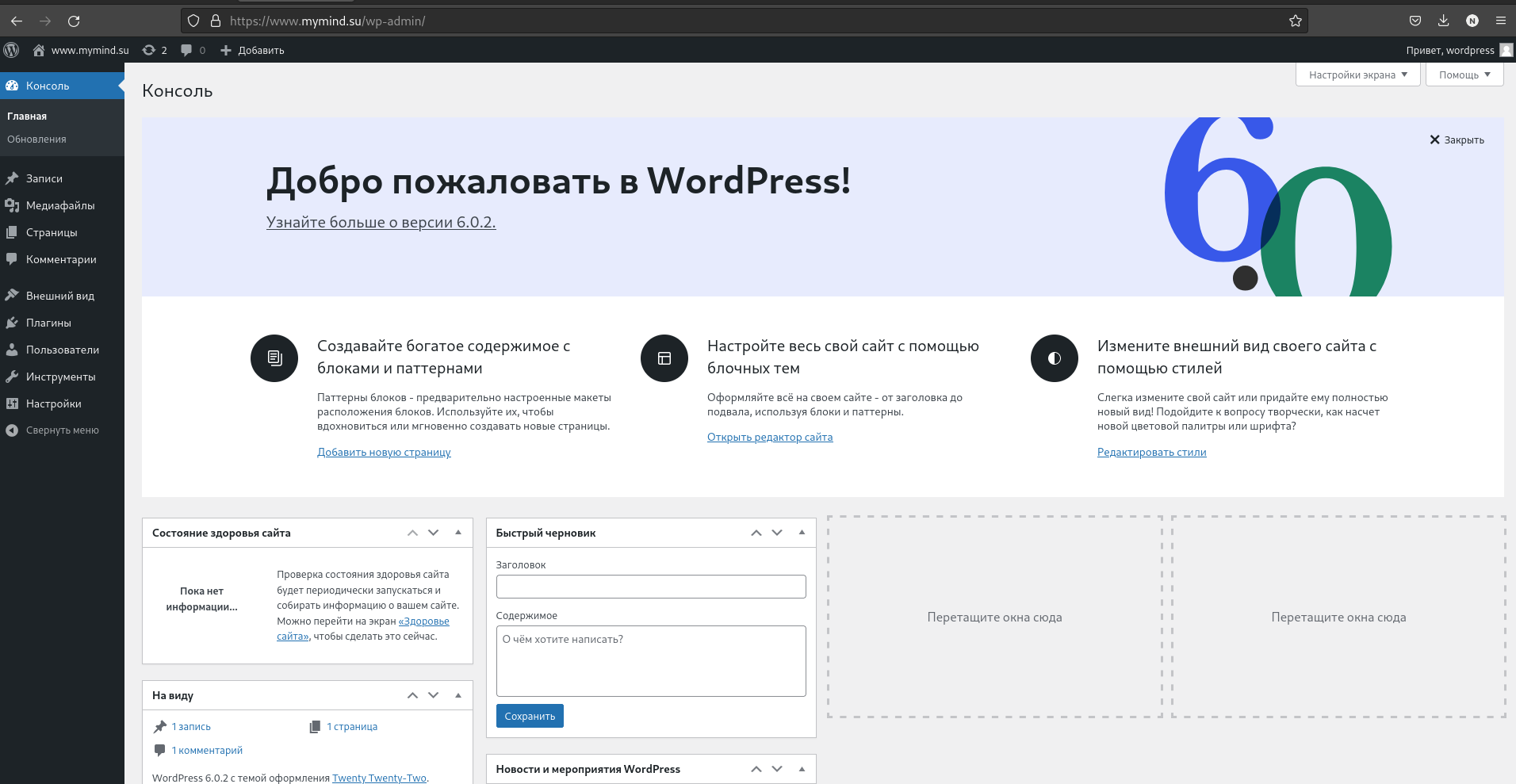Open Страницы in sidebar
Viewport: 1516px width, 784px height.
62,232
